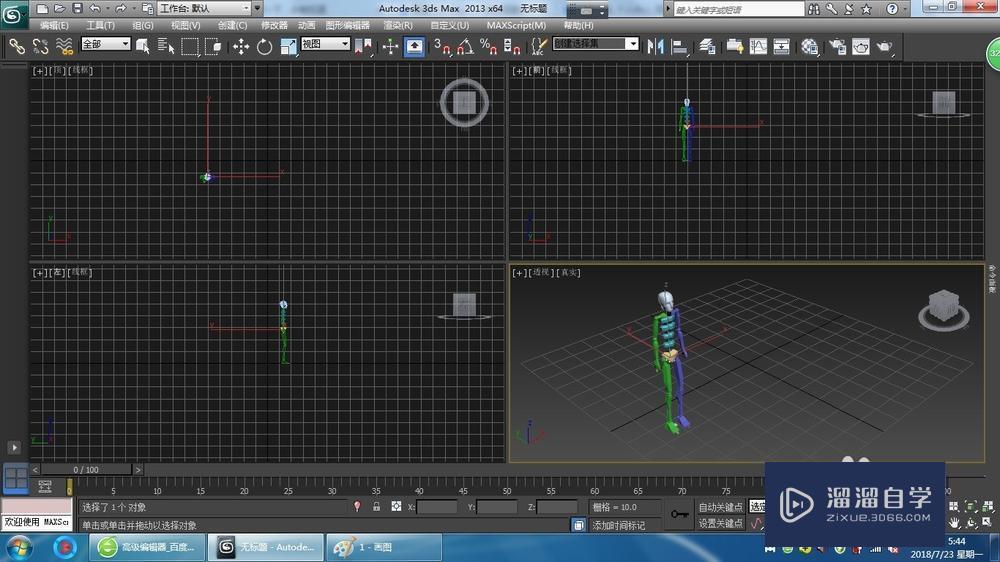Toggle the Selection Lock padlock
Viewport: 1000px width, 562px height.
click(x=376, y=507)
